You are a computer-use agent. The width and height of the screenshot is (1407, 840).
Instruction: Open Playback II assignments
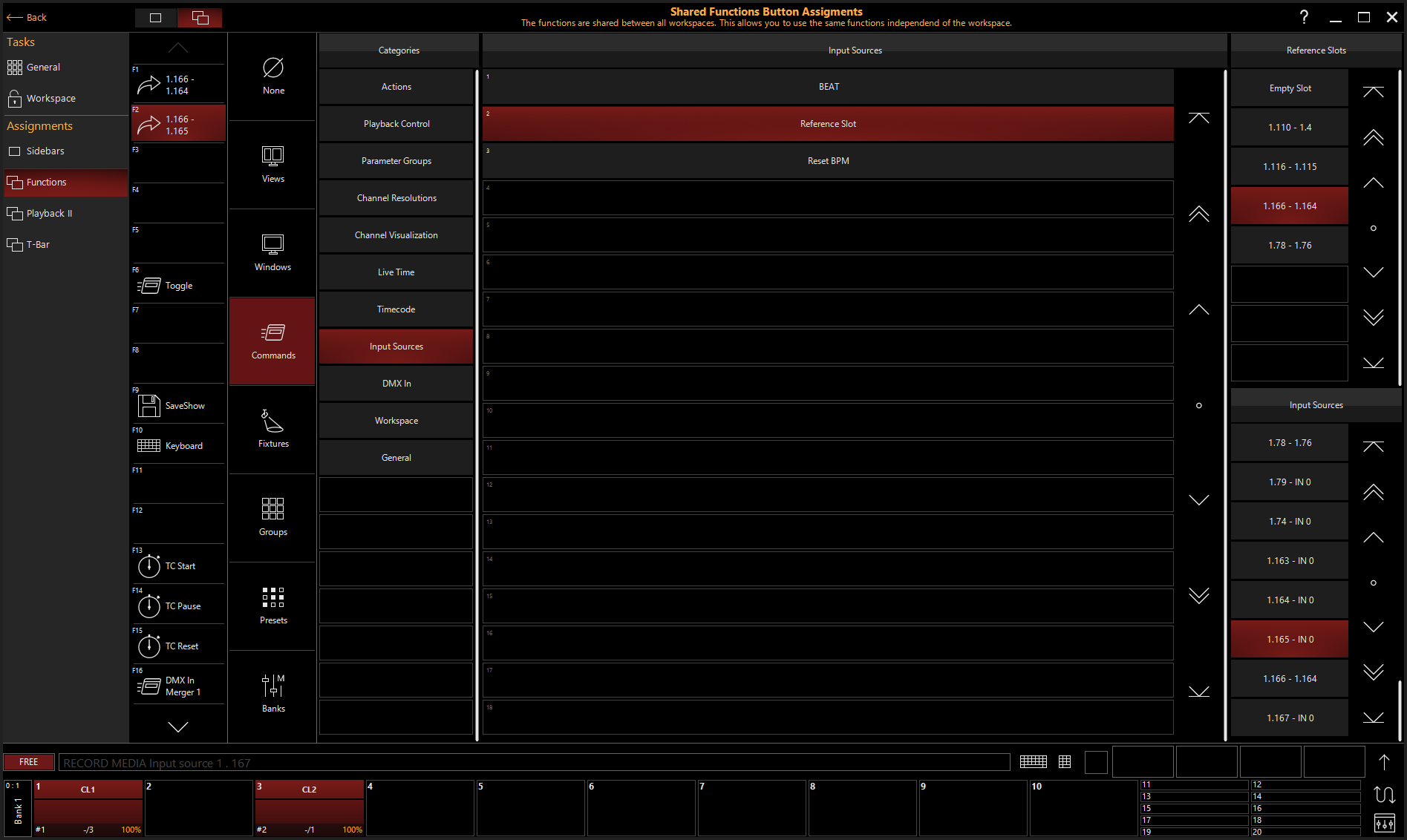coord(65,213)
